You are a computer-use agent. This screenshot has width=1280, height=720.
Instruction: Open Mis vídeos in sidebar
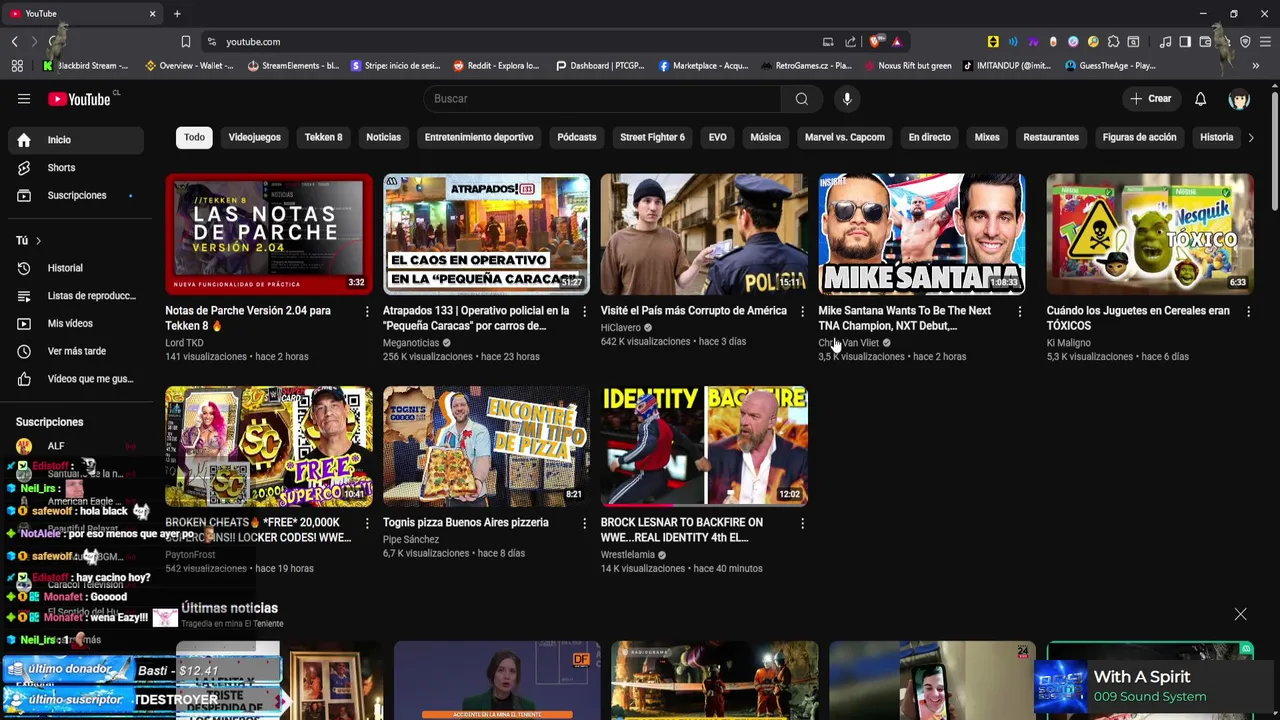76,324
